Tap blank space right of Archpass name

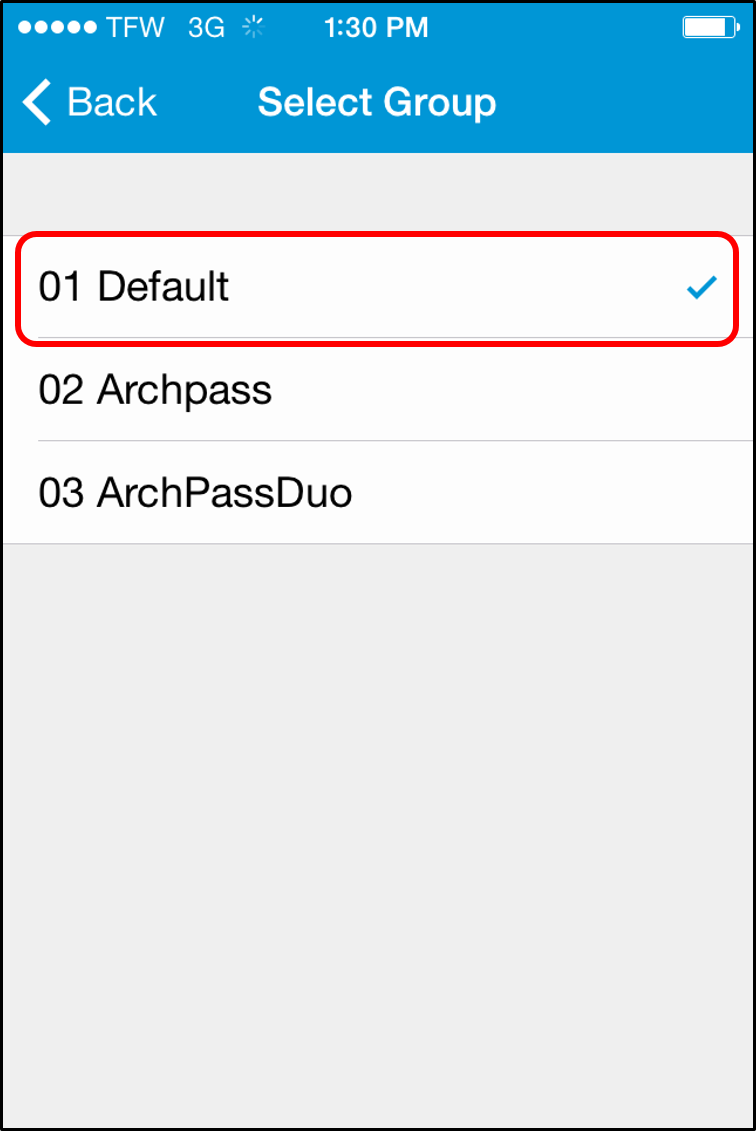pyautogui.click(x=512, y=390)
